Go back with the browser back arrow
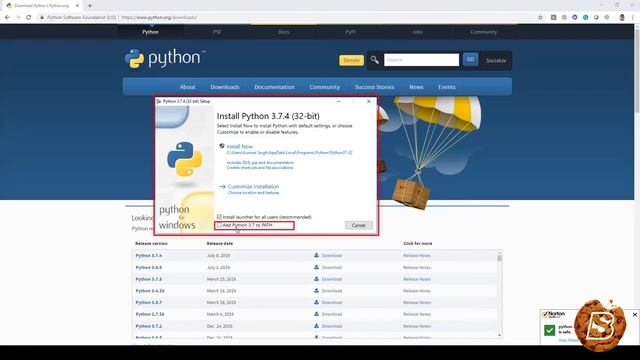The height and width of the screenshot is (360, 640). [x=7, y=18]
